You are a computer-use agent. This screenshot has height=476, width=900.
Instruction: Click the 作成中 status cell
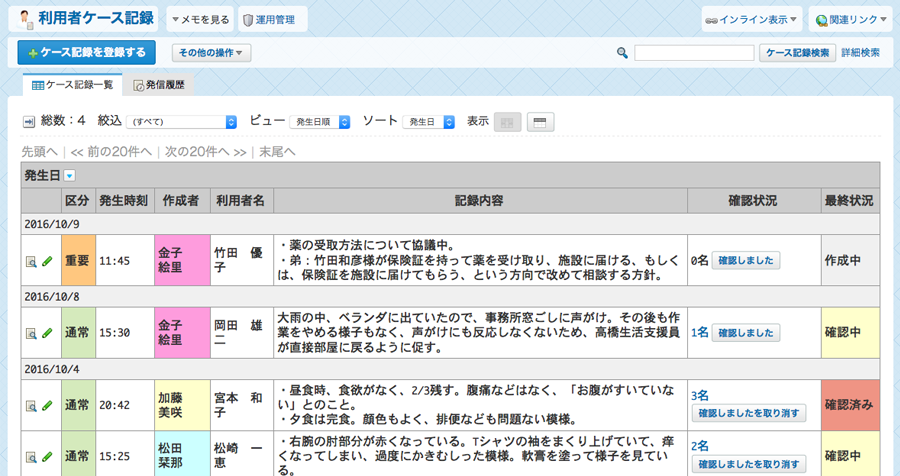coord(850,260)
